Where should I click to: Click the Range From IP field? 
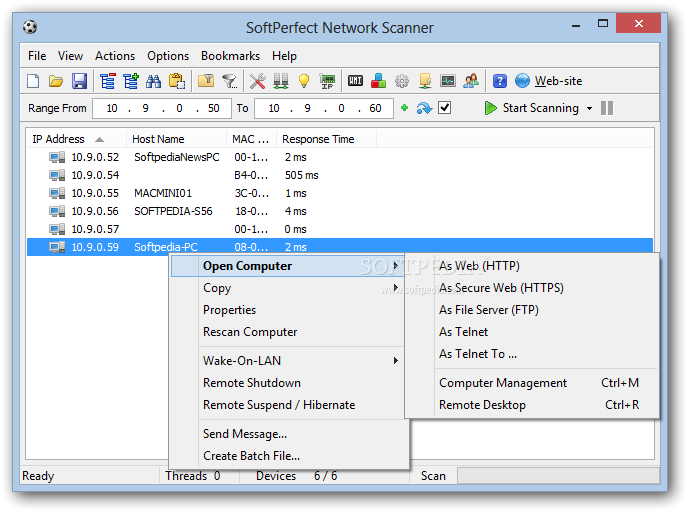(161, 108)
